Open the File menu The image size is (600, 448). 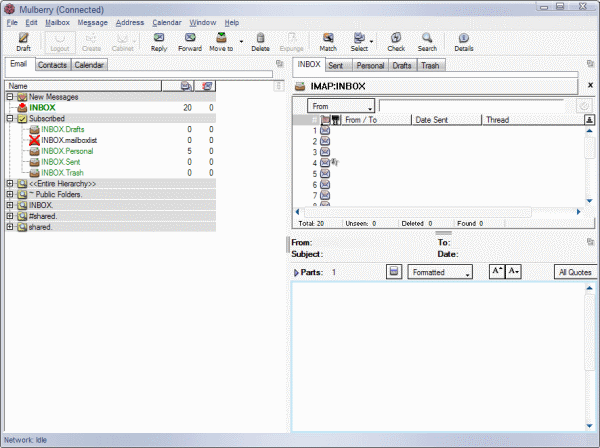click(12, 23)
